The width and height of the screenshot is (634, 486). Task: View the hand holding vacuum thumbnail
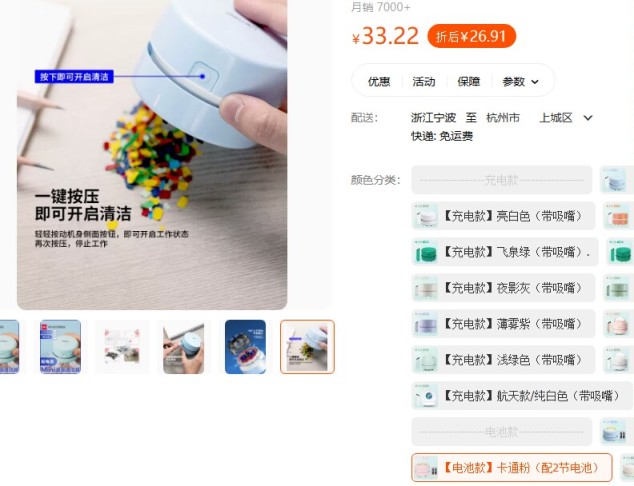coord(184,347)
